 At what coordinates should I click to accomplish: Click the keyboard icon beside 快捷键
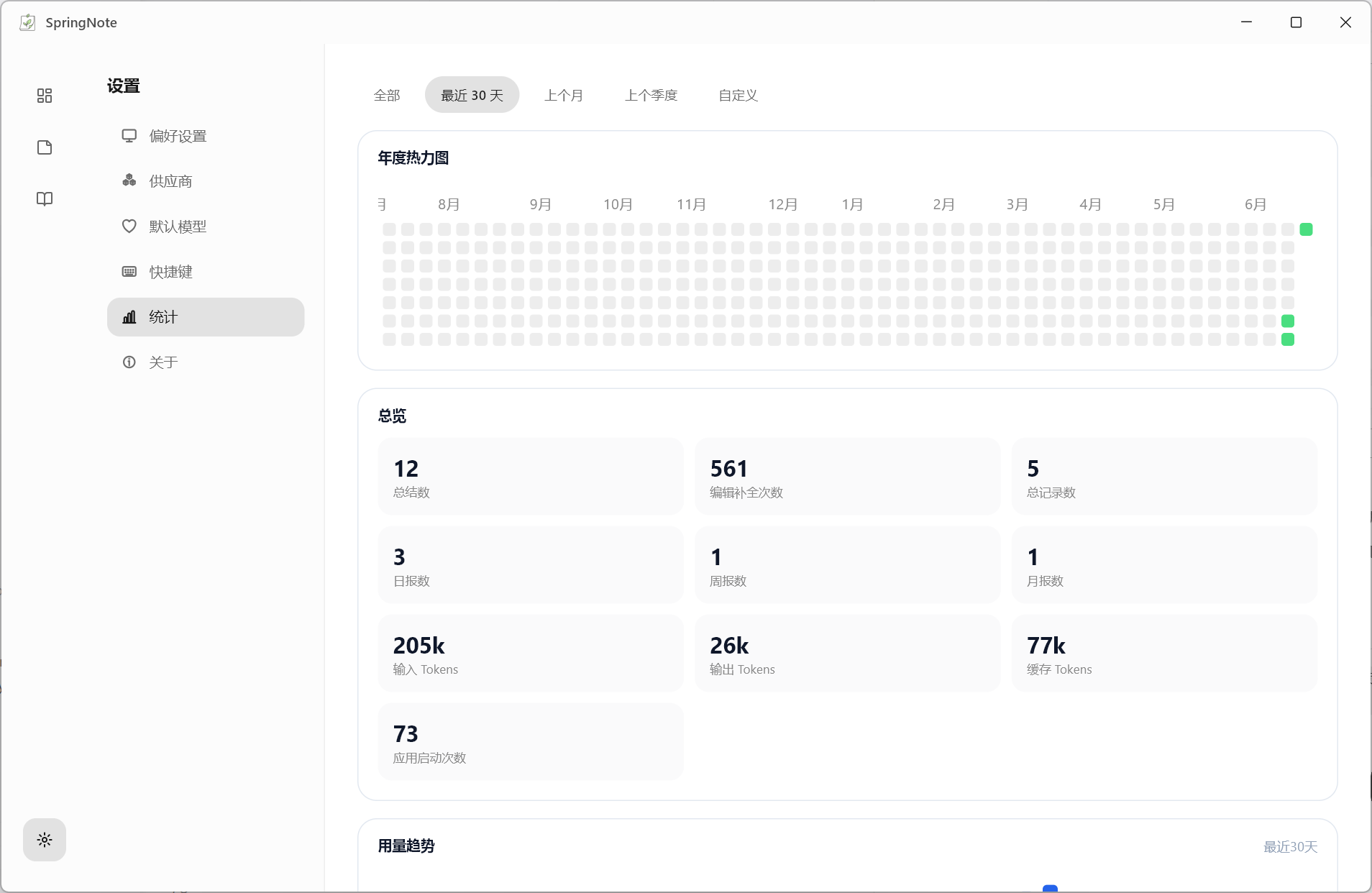[x=129, y=272]
